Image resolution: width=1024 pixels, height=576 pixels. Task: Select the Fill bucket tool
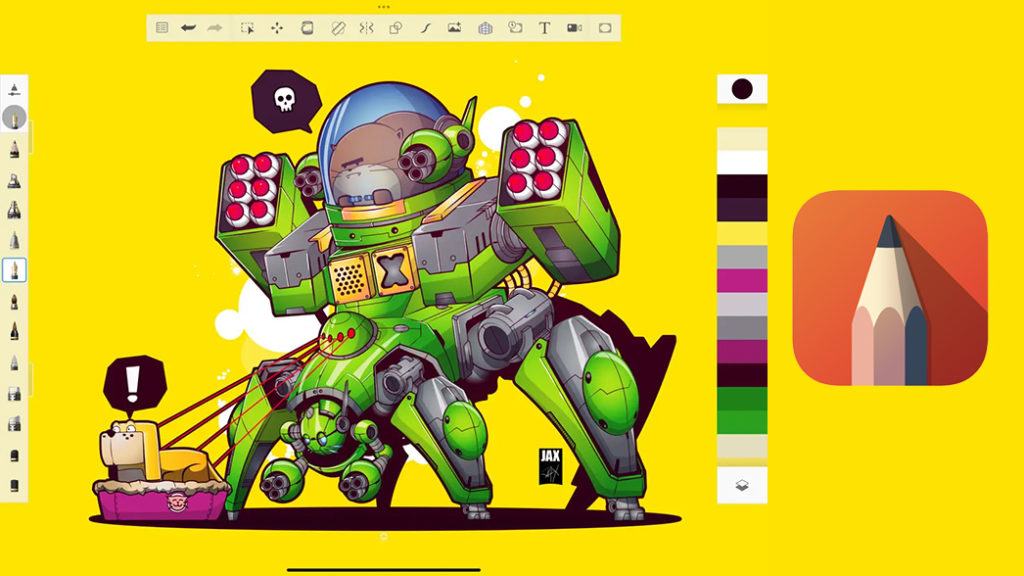point(307,28)
